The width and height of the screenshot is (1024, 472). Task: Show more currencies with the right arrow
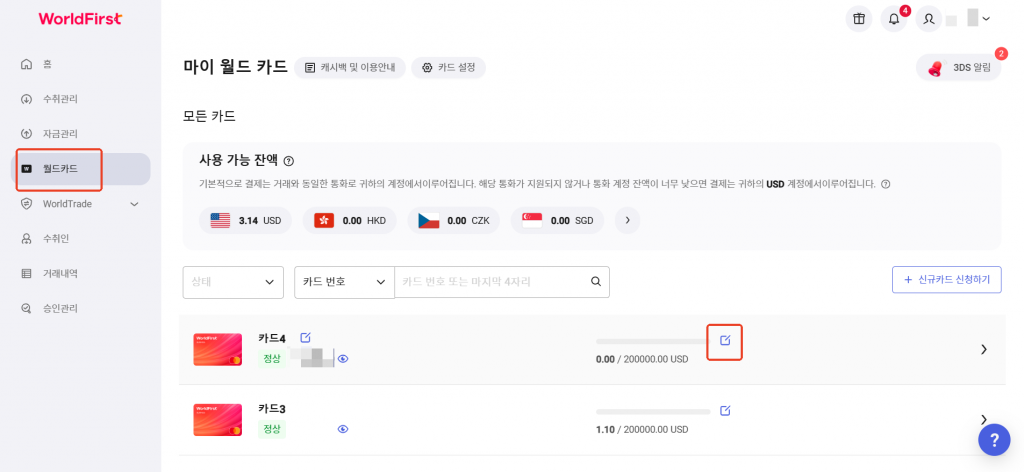[628, 221]
